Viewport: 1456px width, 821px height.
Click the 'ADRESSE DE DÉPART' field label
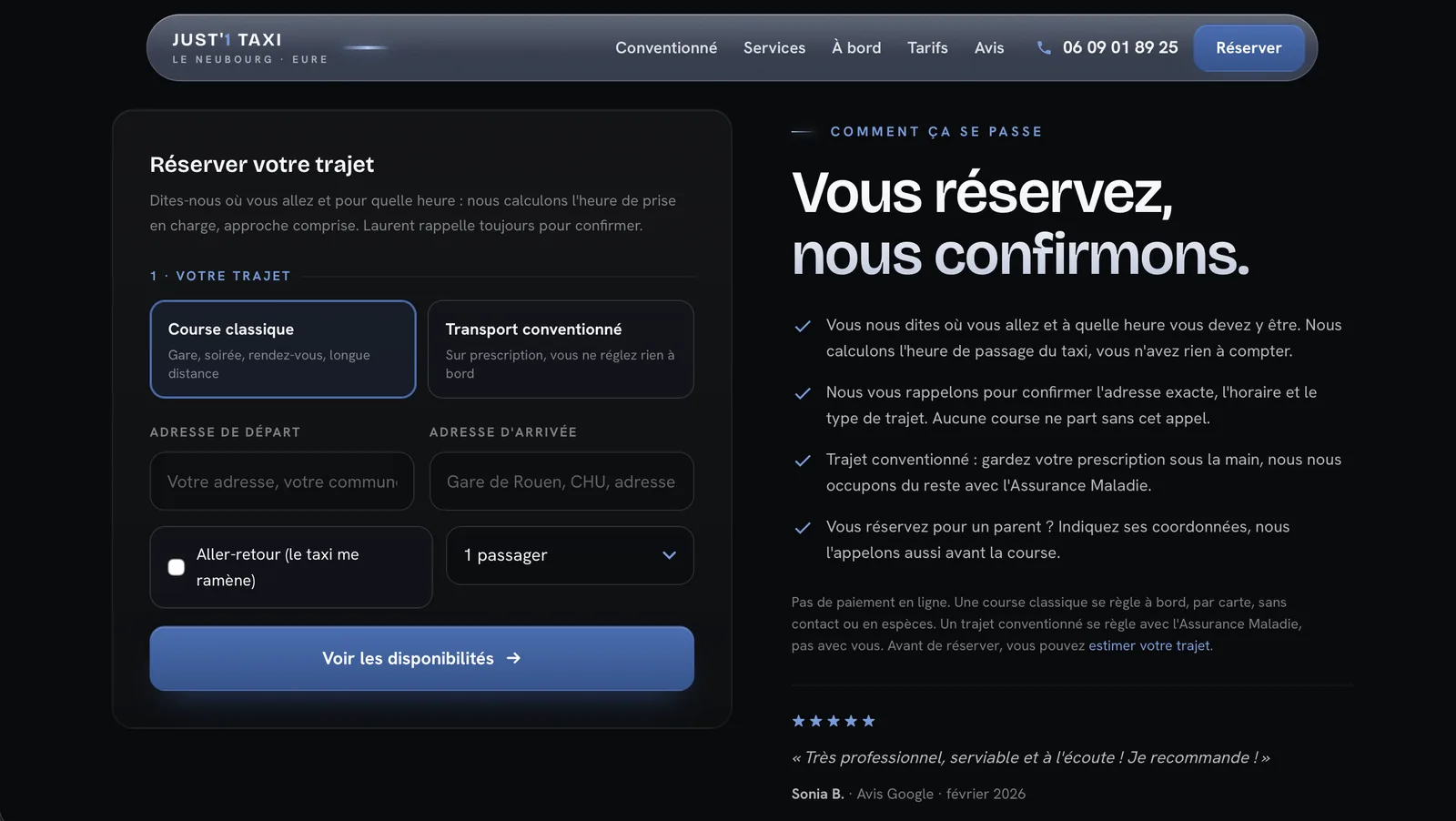[x=225, y=432]
